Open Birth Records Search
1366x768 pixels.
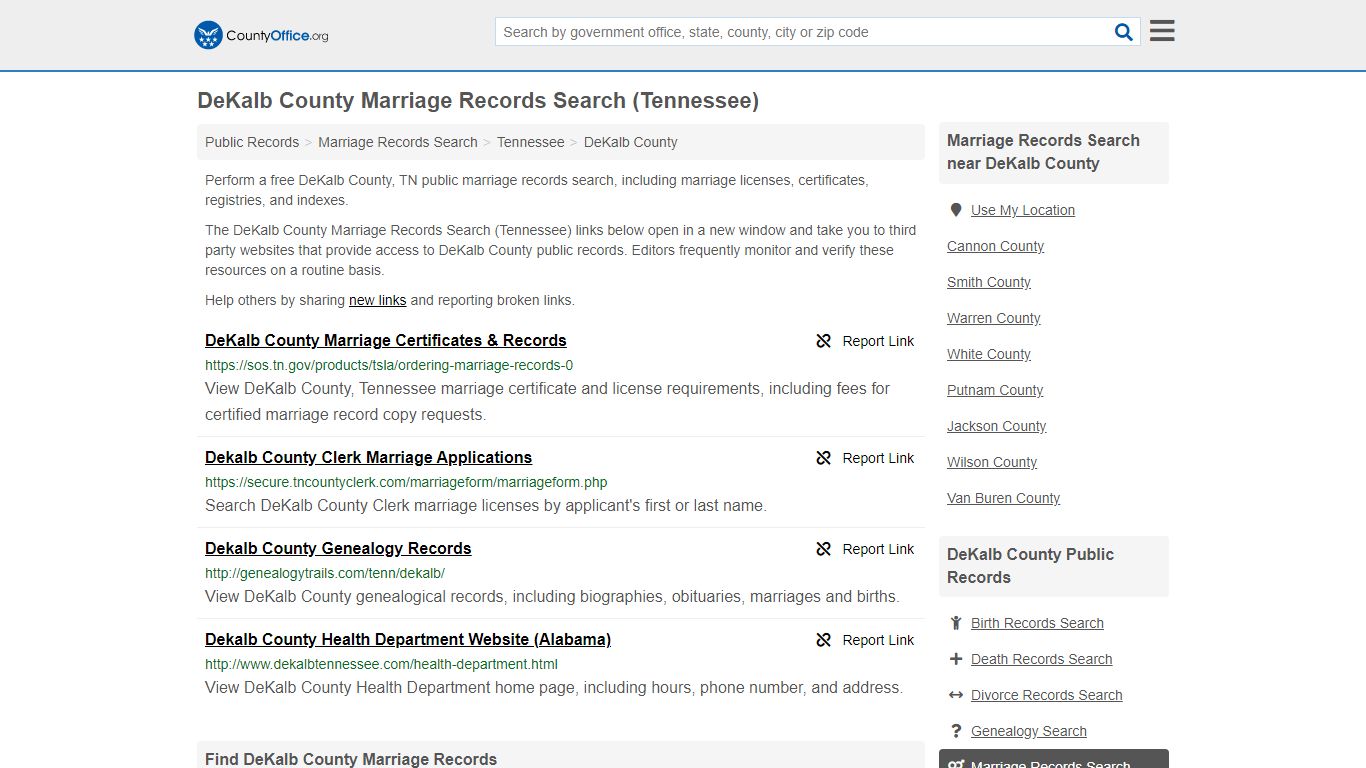click(1037, 623)
